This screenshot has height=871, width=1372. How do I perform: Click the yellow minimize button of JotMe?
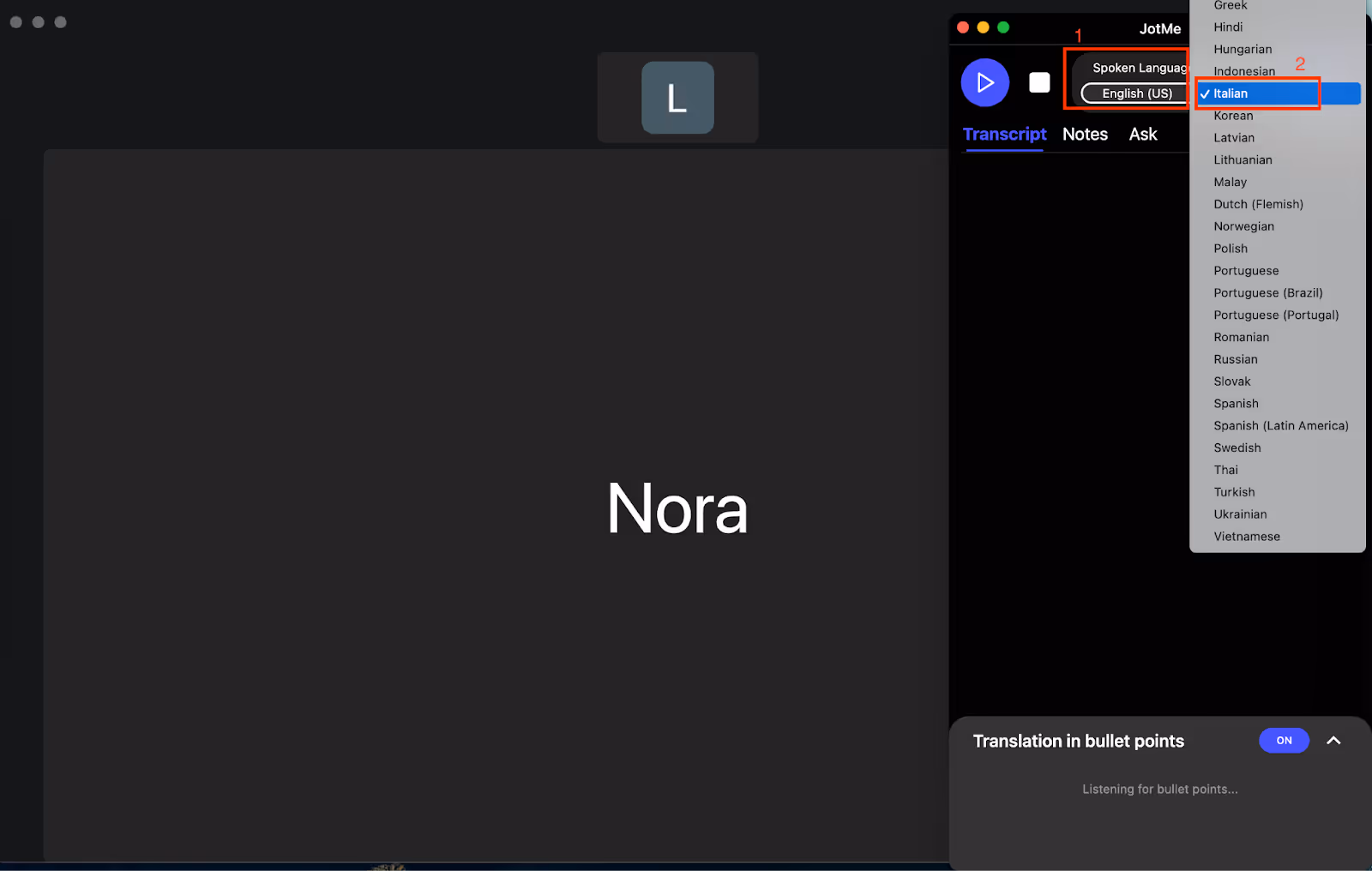point(983,27)
